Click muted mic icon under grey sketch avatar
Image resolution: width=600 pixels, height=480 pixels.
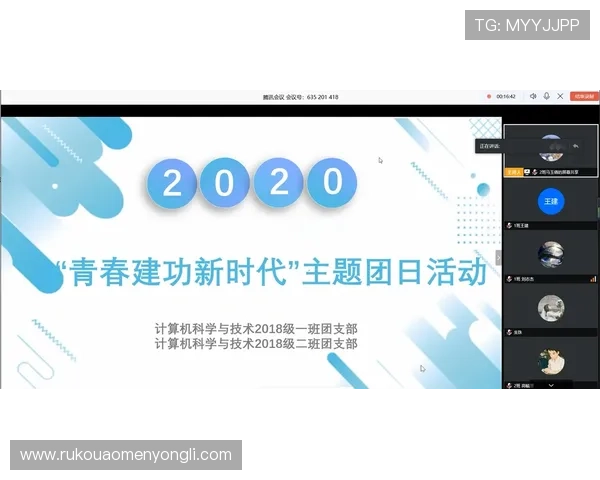pyautogui.click(x=509, y=332)
